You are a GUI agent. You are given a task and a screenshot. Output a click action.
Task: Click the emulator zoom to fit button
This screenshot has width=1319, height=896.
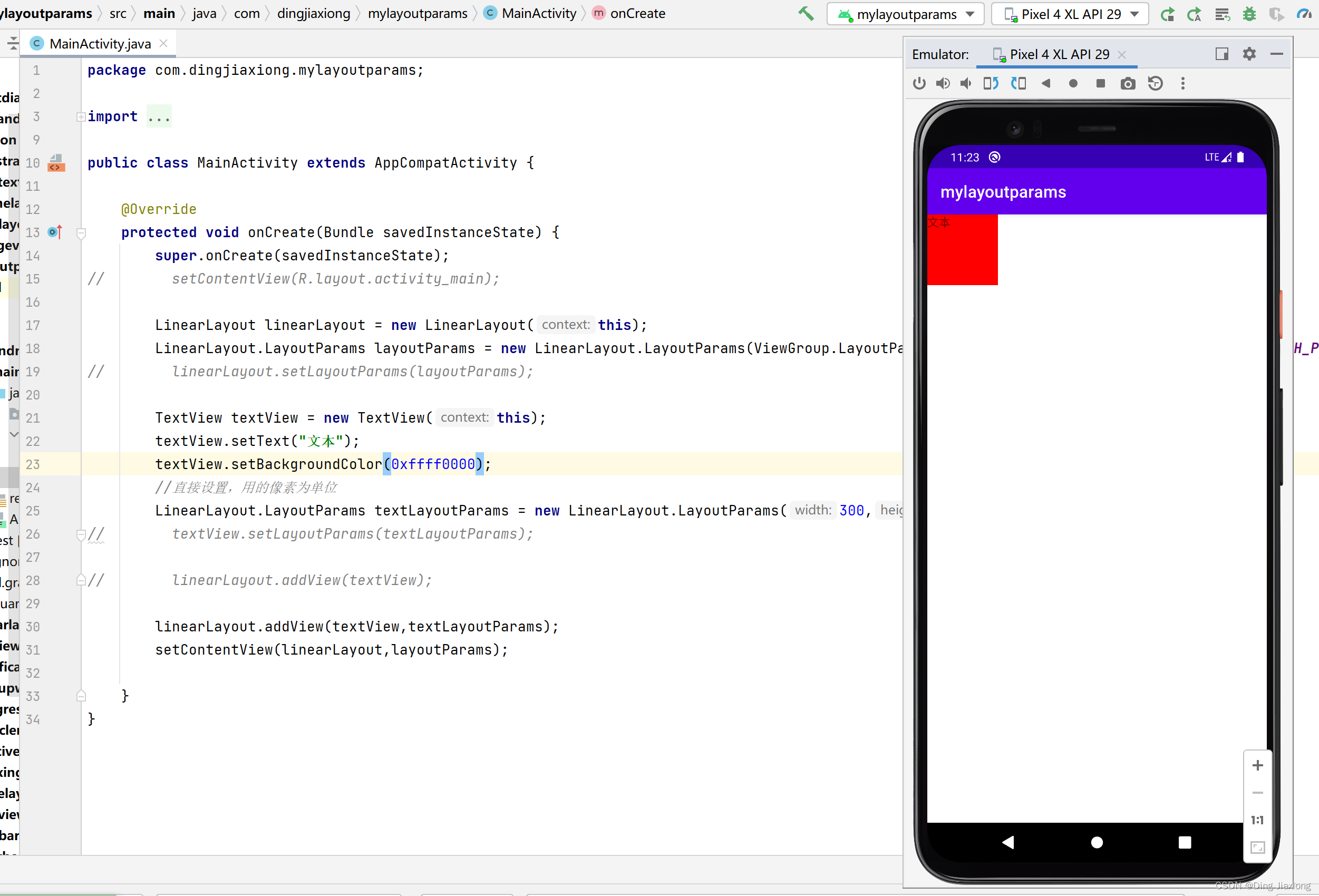[x=1257, y=847]
